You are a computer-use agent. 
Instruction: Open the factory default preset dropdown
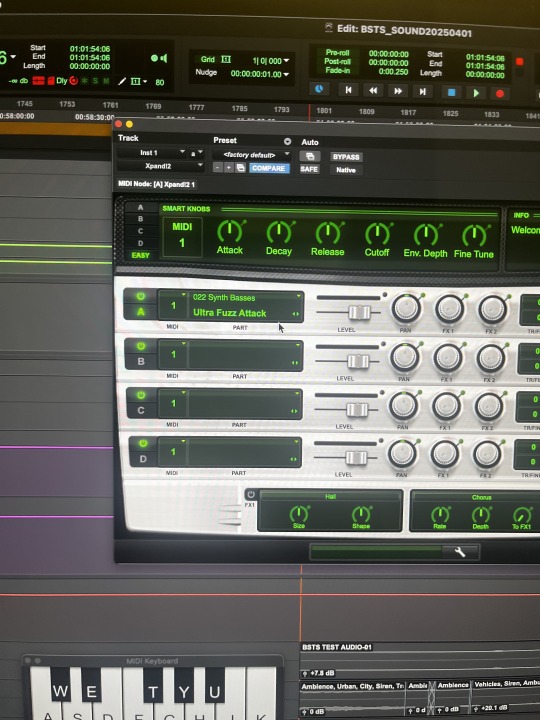click(x=252, y=155)
